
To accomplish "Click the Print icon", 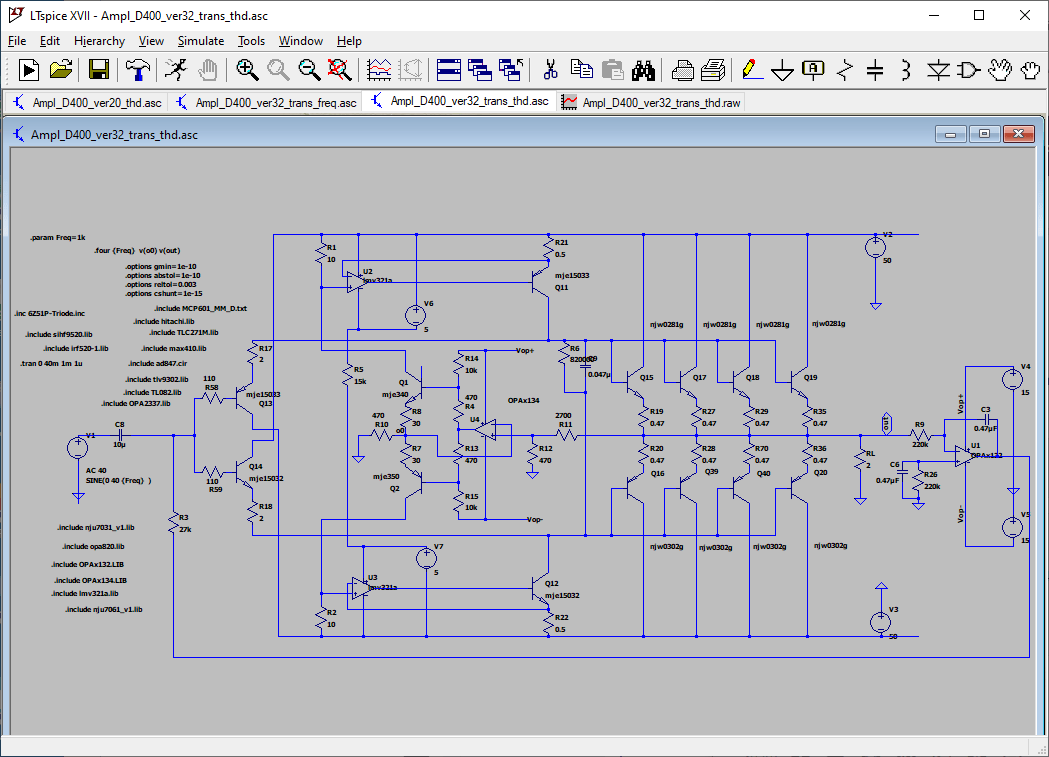I will (x=713, y=70).
